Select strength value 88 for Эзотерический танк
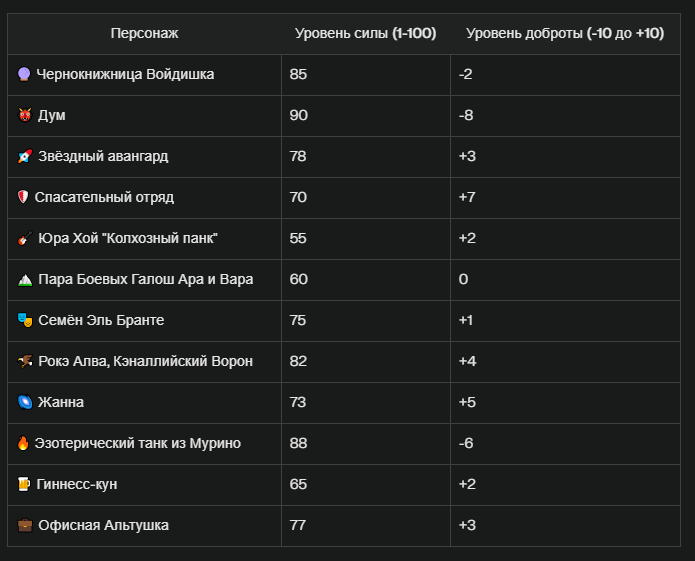The height and width of the screenshot is (561, 695). pos(298,443)
